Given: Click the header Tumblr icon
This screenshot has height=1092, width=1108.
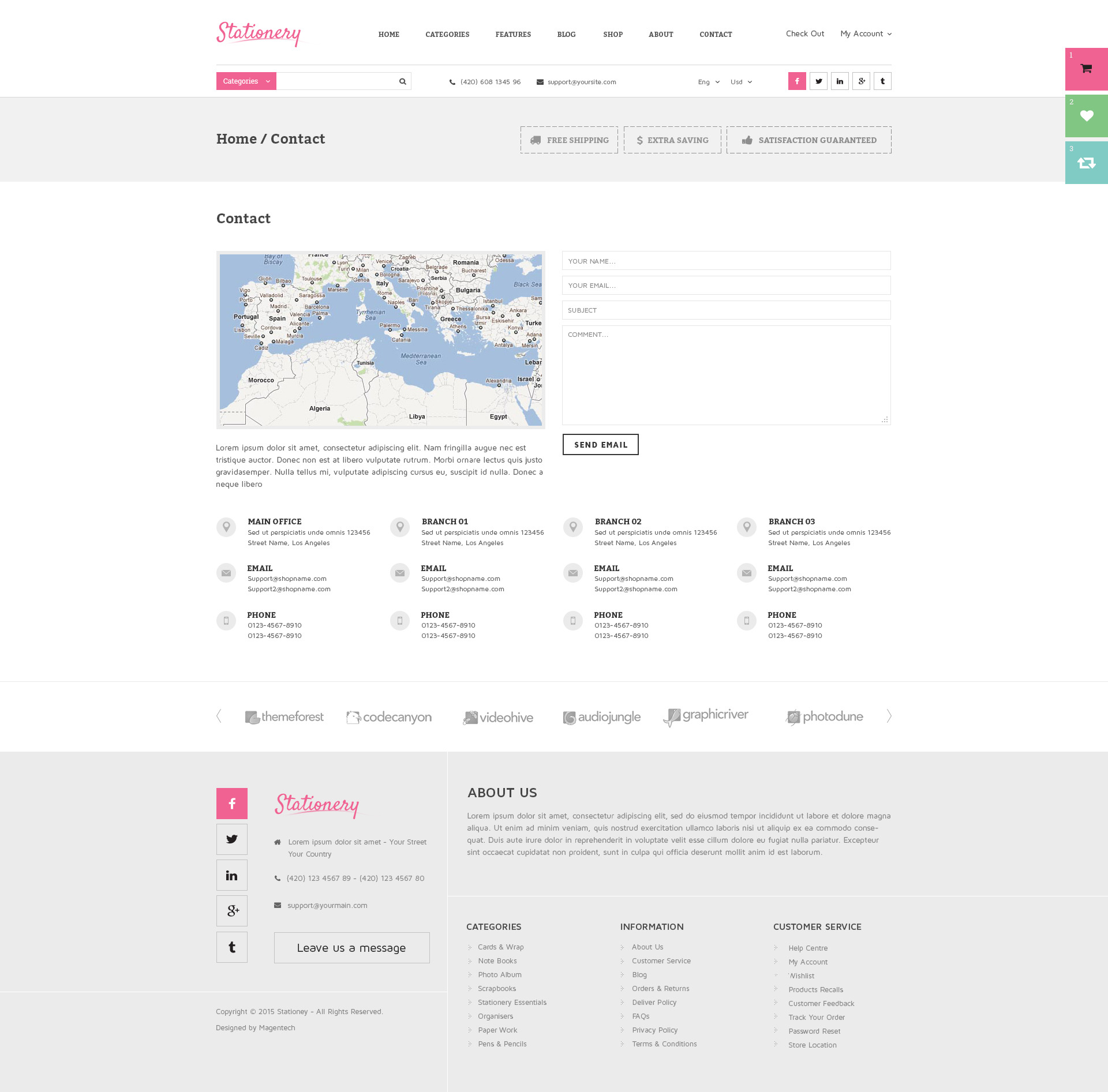Looking at the screenshot, I should tap(882, 81).
